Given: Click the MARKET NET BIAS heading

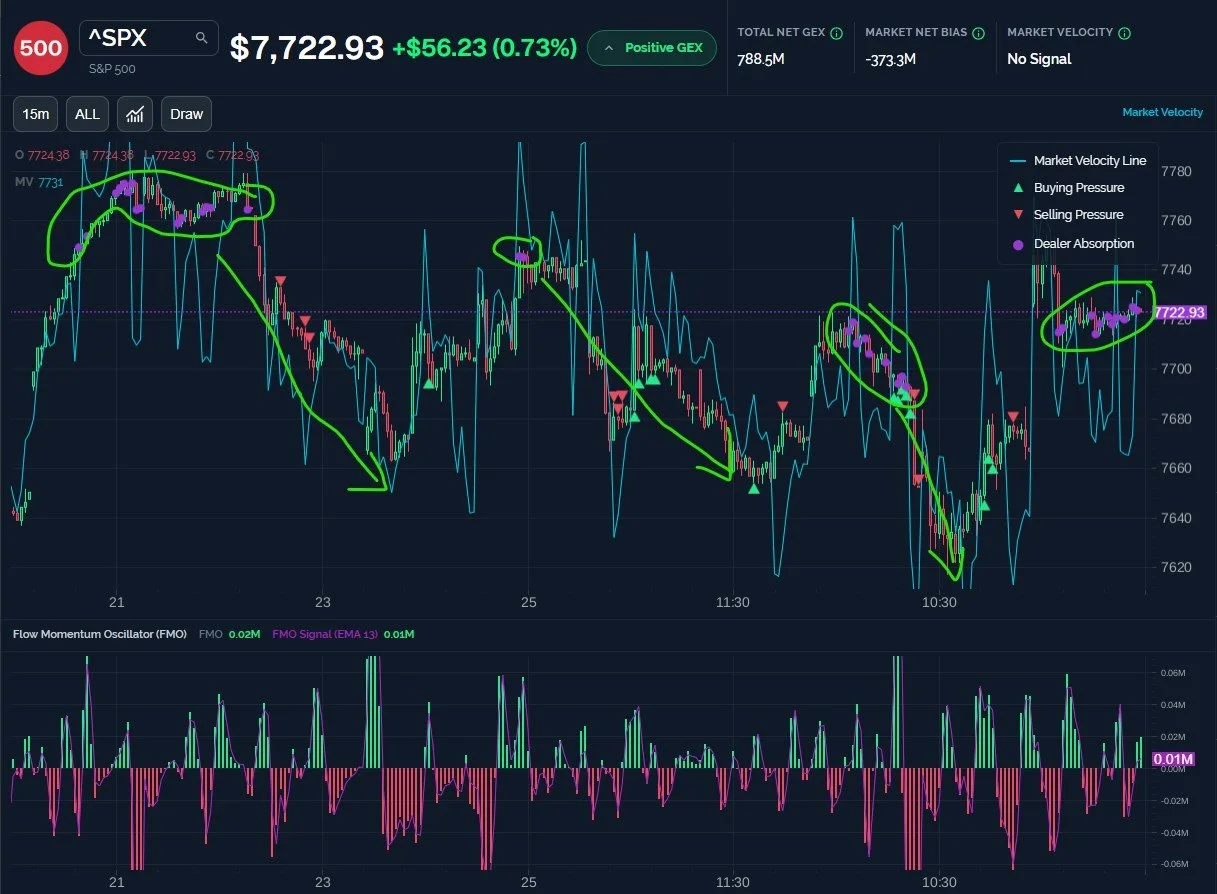Looking at the screenshot, I should (x=916, y=33).
